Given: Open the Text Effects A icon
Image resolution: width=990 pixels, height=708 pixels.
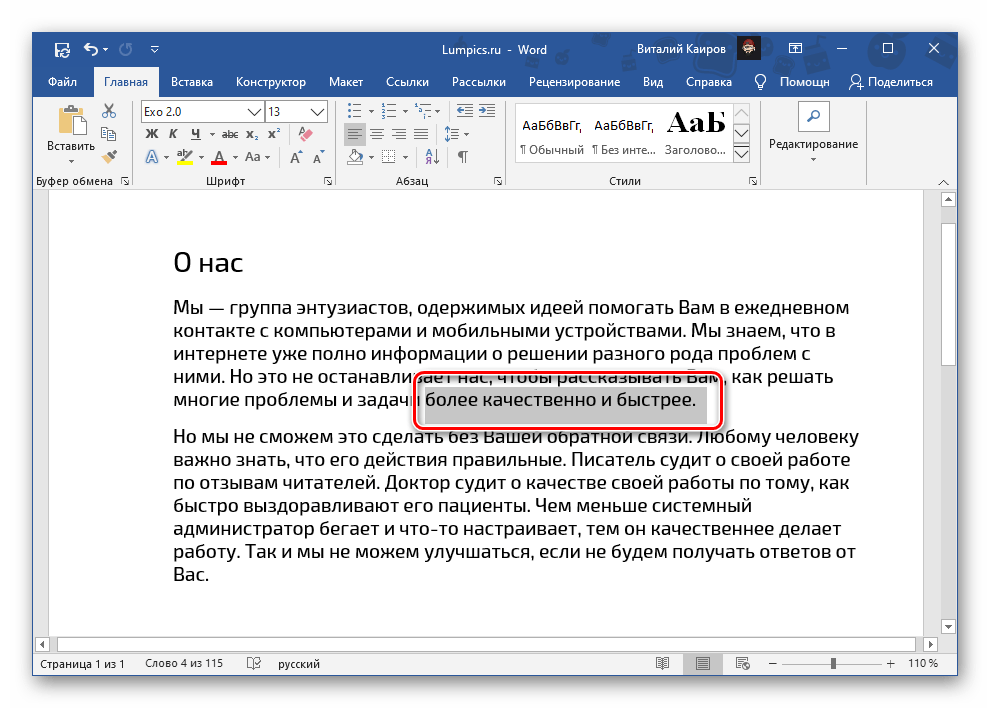Looking at the screenshot, I should coord(152,157).
